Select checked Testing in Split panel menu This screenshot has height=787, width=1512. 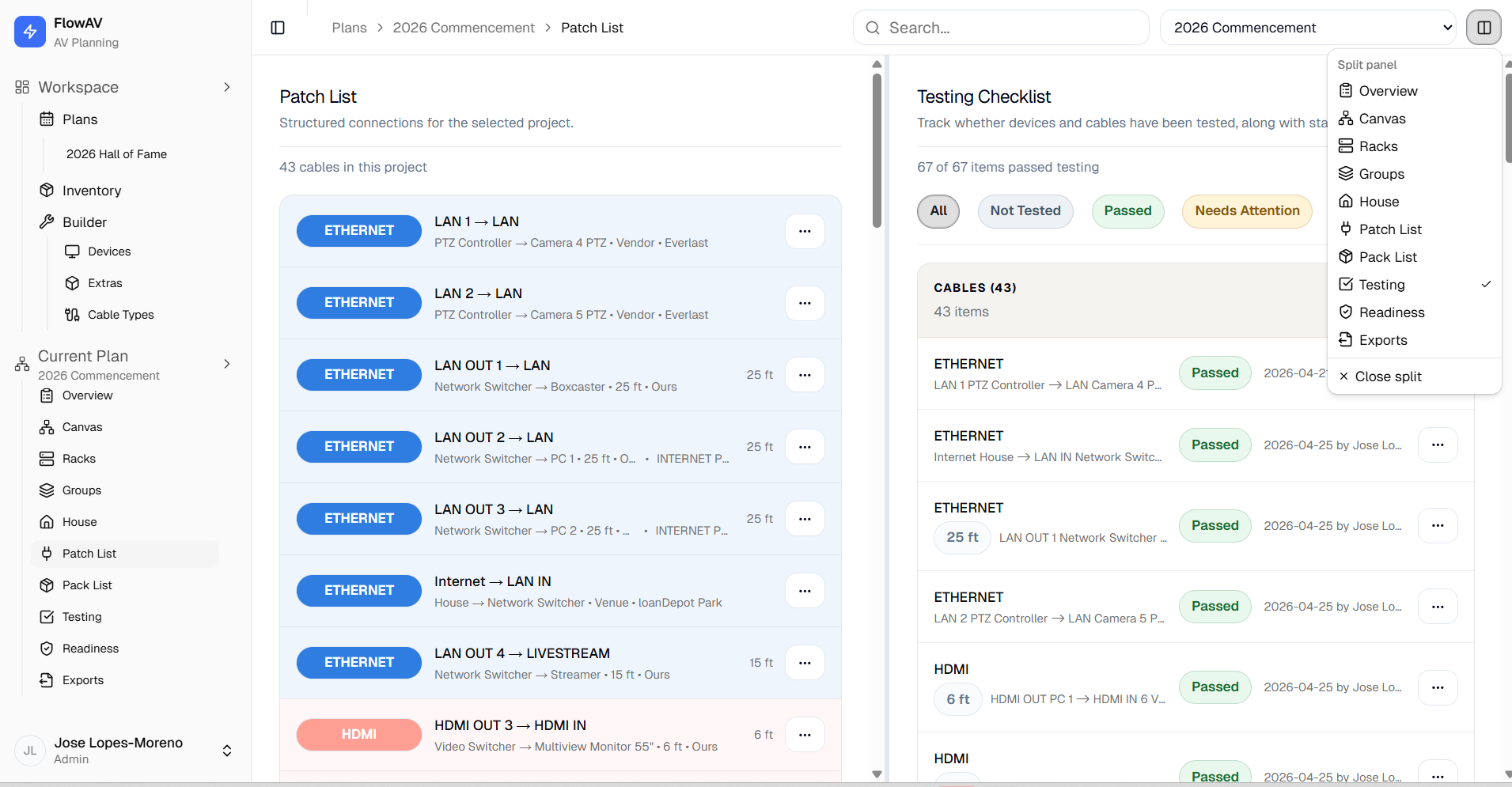1415,285
